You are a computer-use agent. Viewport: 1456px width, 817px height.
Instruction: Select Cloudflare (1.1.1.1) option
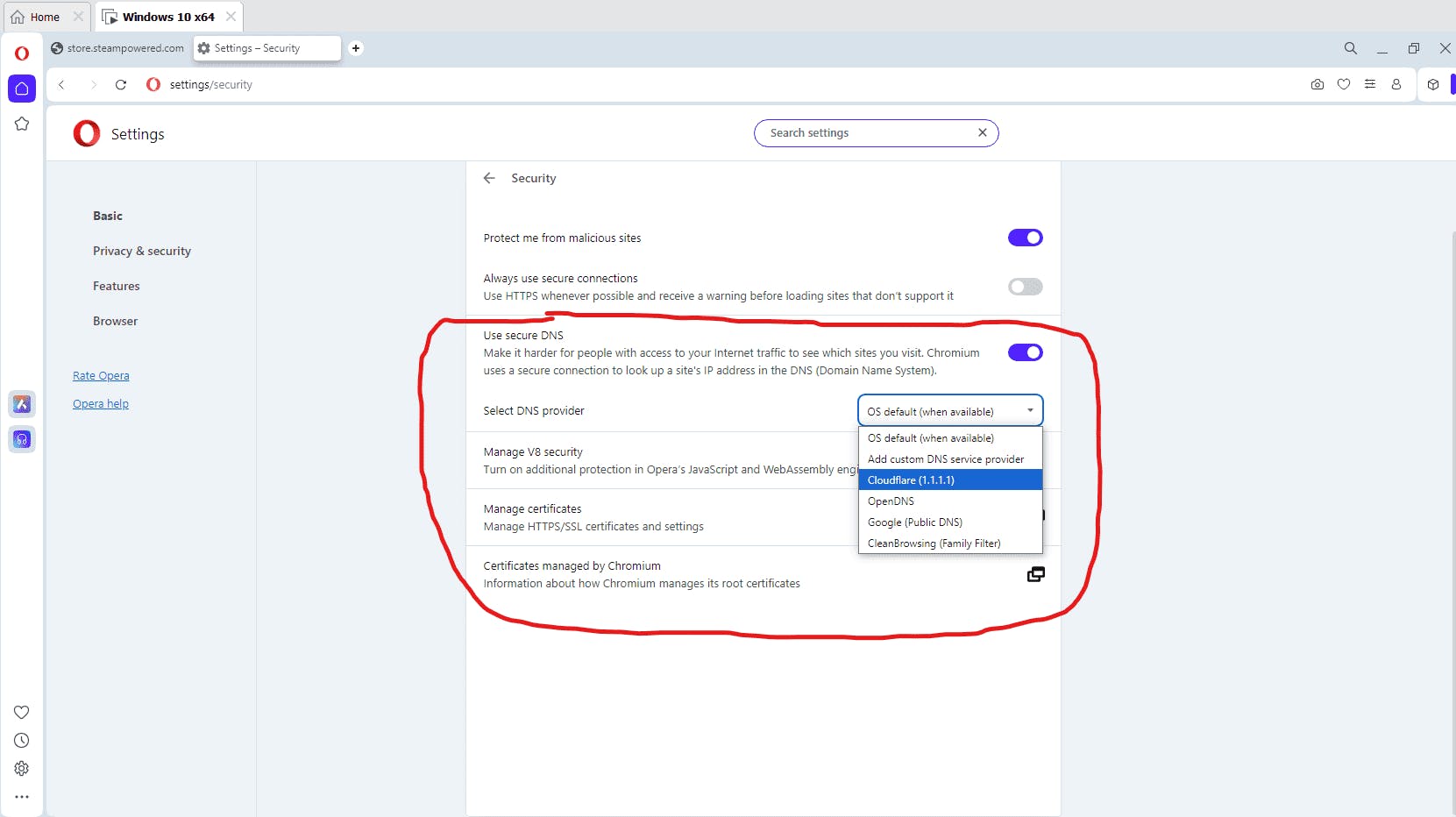pyautogui.click(x=950, y=480)
